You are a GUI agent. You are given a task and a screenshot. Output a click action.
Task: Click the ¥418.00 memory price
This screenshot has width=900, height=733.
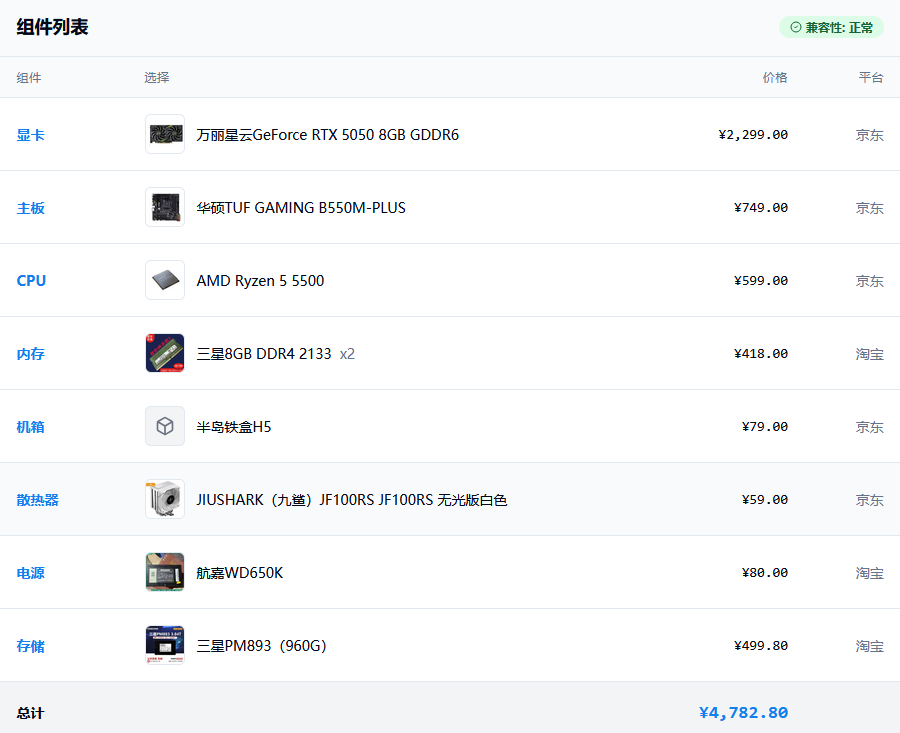(761, 353)
